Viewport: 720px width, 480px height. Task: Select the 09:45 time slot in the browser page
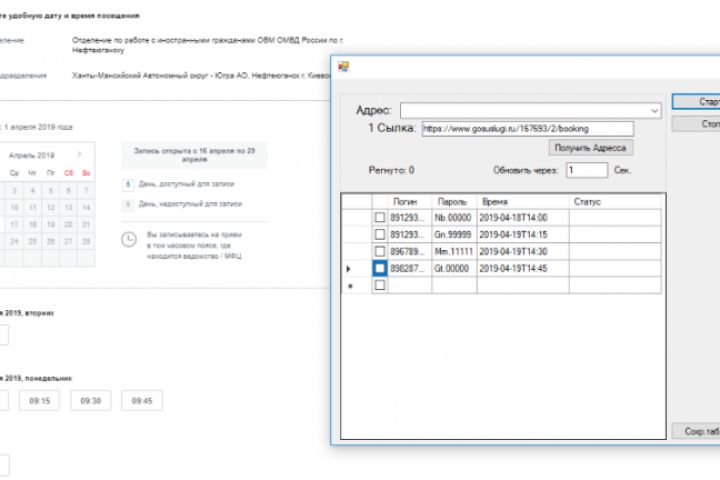[141, 401]
